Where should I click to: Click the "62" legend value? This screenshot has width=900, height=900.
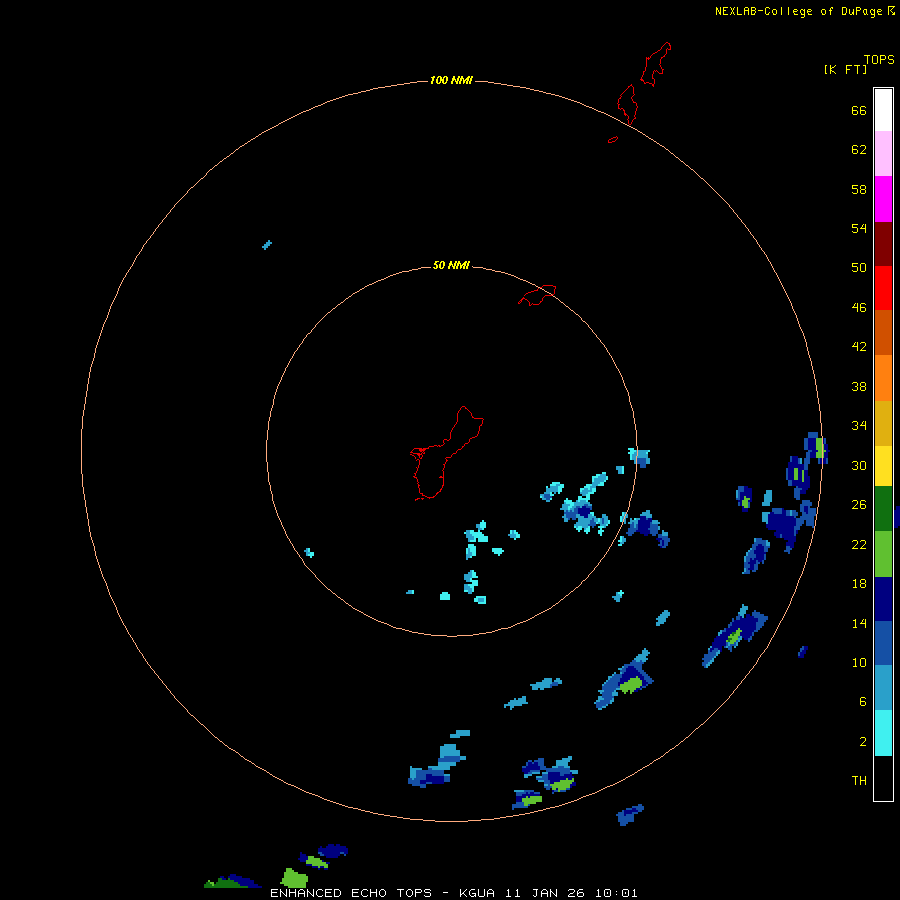tap(859, 150)
